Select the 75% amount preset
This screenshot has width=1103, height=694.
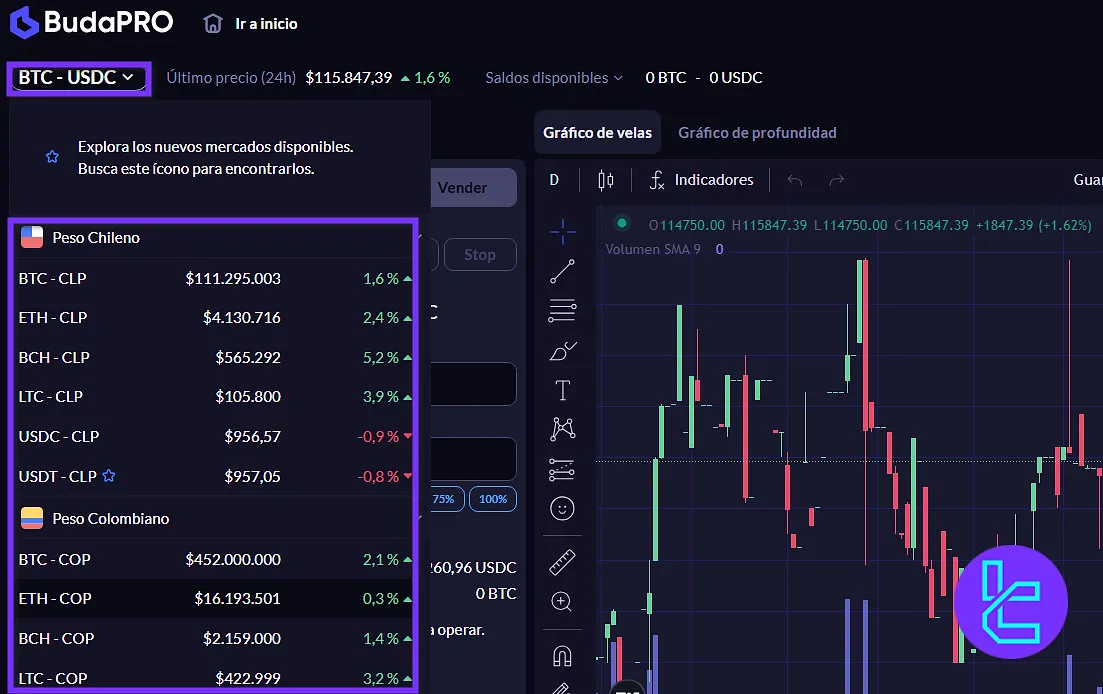coord(446,498)
